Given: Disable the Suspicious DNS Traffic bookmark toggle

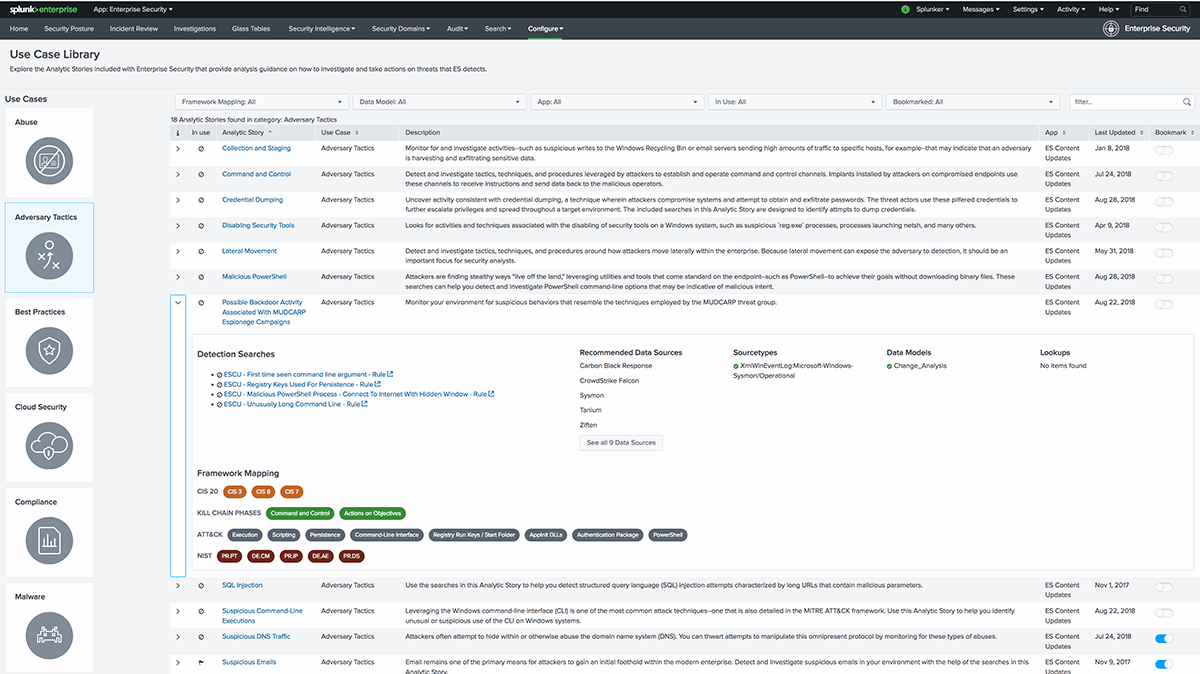Looking at the screenshot, I should pos(1164,636).
